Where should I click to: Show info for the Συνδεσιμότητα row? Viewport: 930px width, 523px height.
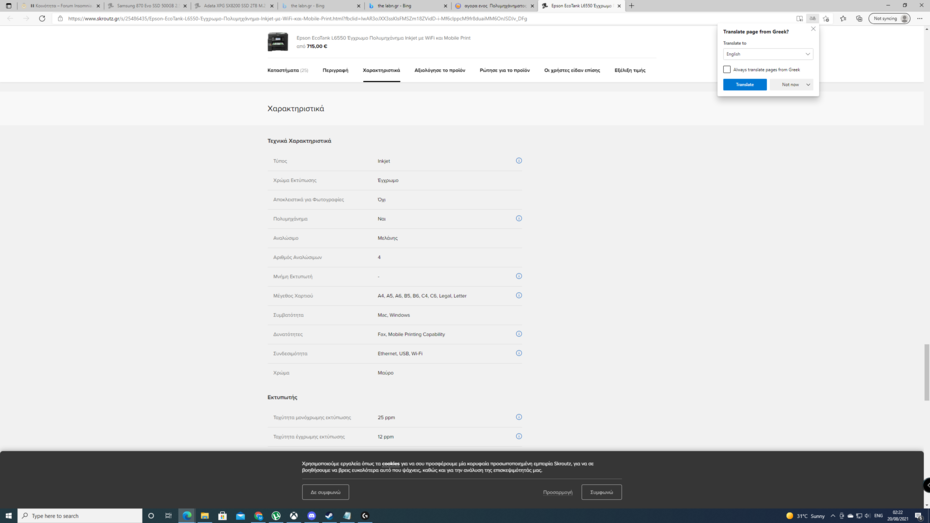pos(519,353)
